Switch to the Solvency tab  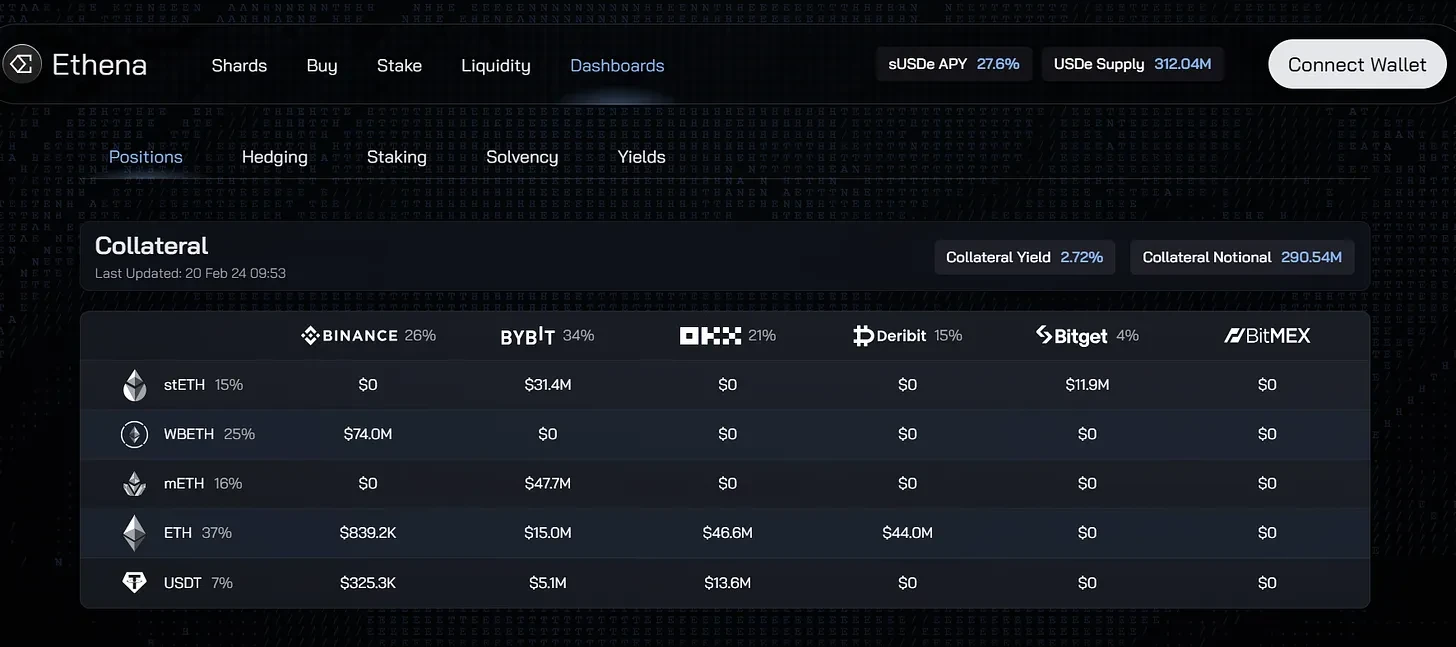pyautogui.click(x=522, y=157)
